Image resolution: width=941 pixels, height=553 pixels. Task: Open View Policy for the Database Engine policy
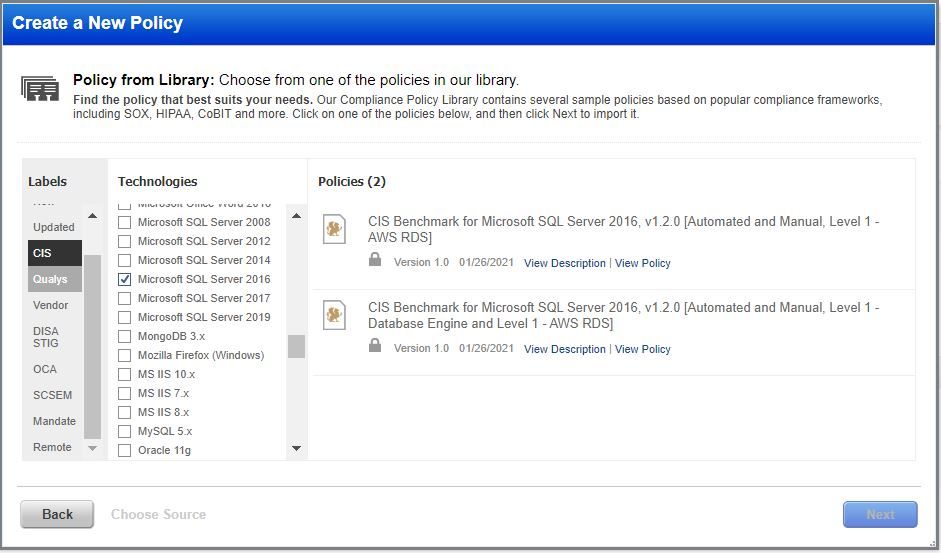[643, 349]
